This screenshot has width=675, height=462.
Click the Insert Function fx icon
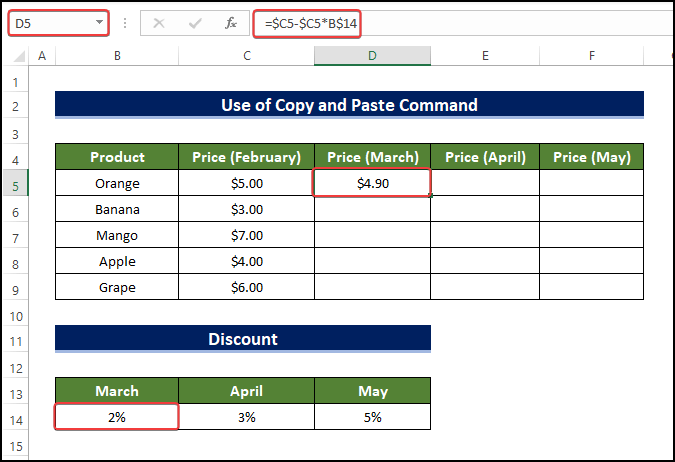tap(231, 23)
